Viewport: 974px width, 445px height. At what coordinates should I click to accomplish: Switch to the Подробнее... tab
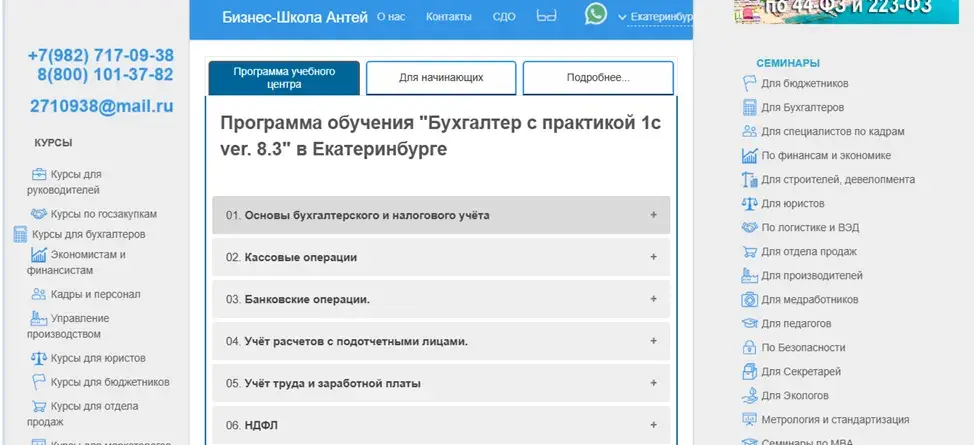598,78
